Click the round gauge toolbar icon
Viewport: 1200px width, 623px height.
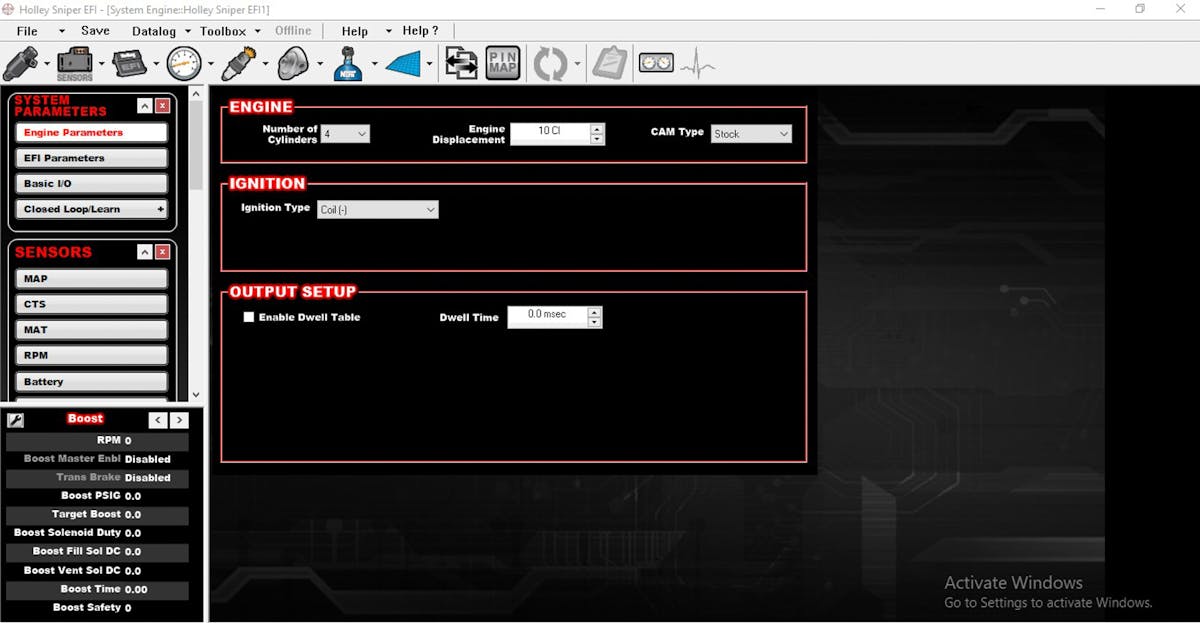tap(184, 64)
